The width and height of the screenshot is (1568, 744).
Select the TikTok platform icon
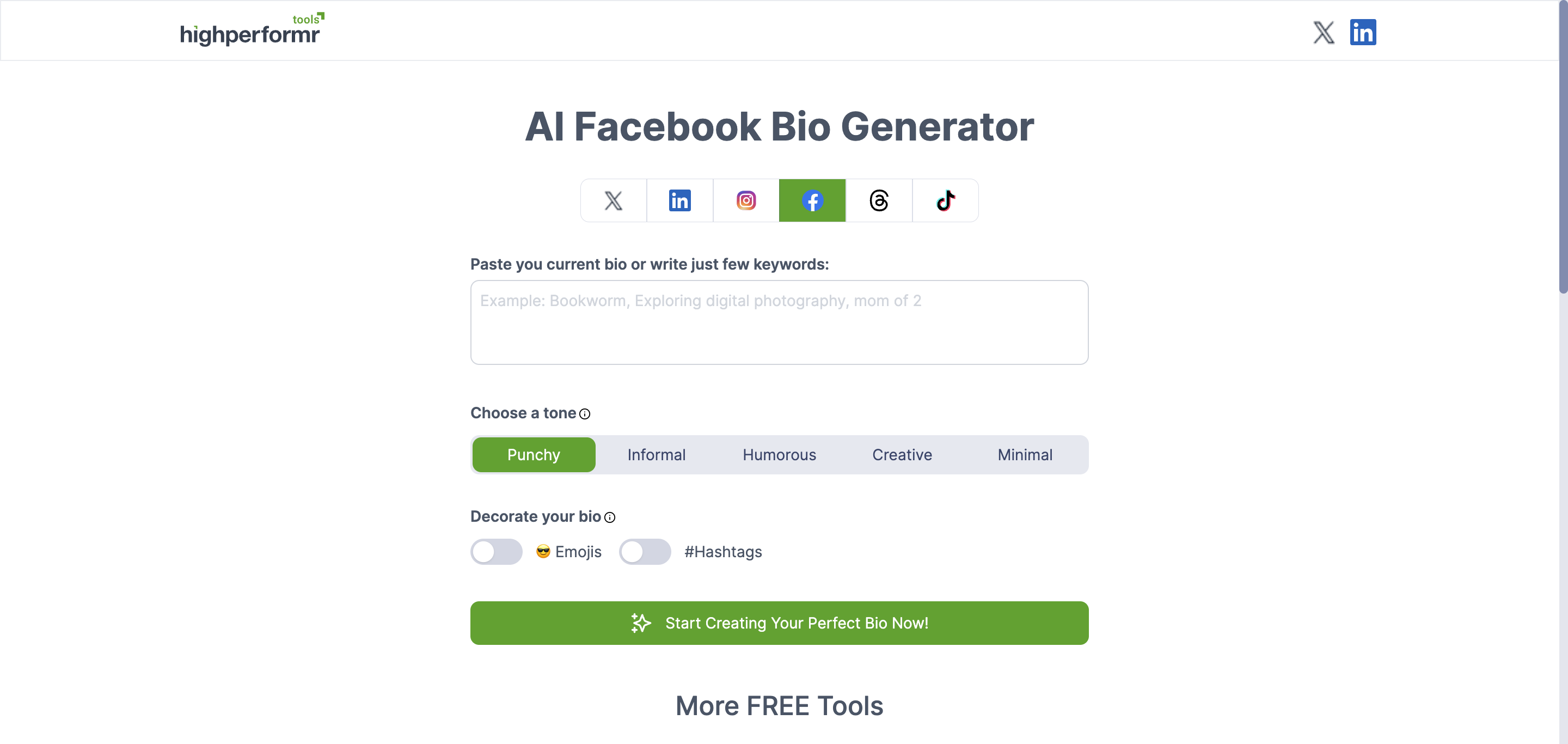coord(945,200)
